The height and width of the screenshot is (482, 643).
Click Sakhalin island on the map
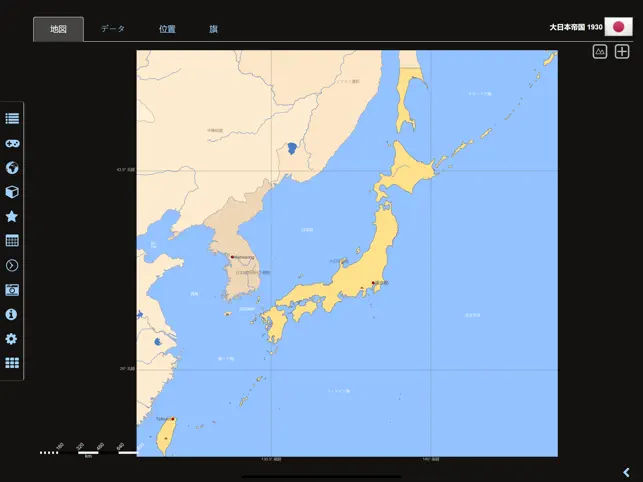(x=406, y=96)
